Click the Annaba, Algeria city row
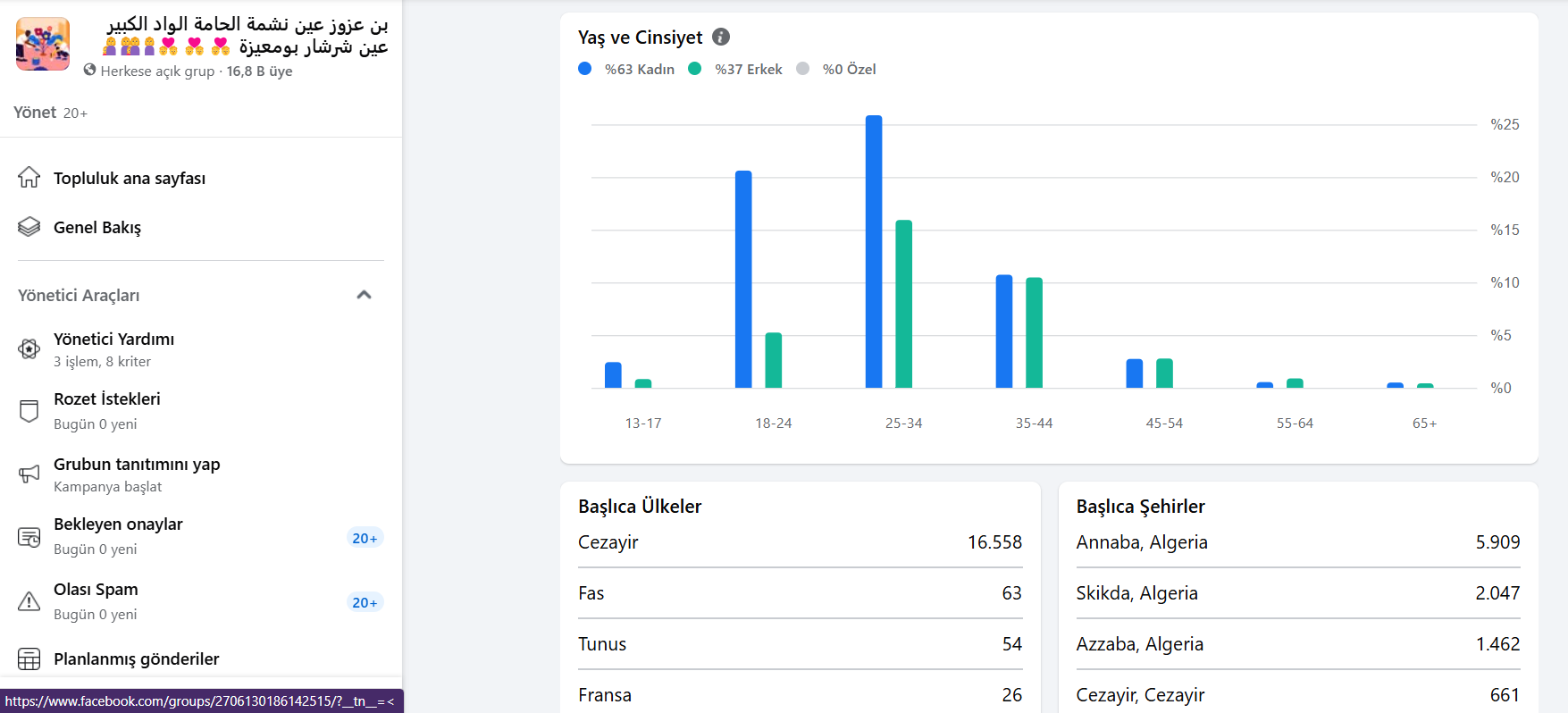The image size is (1568, 713). coord(1298,542)
